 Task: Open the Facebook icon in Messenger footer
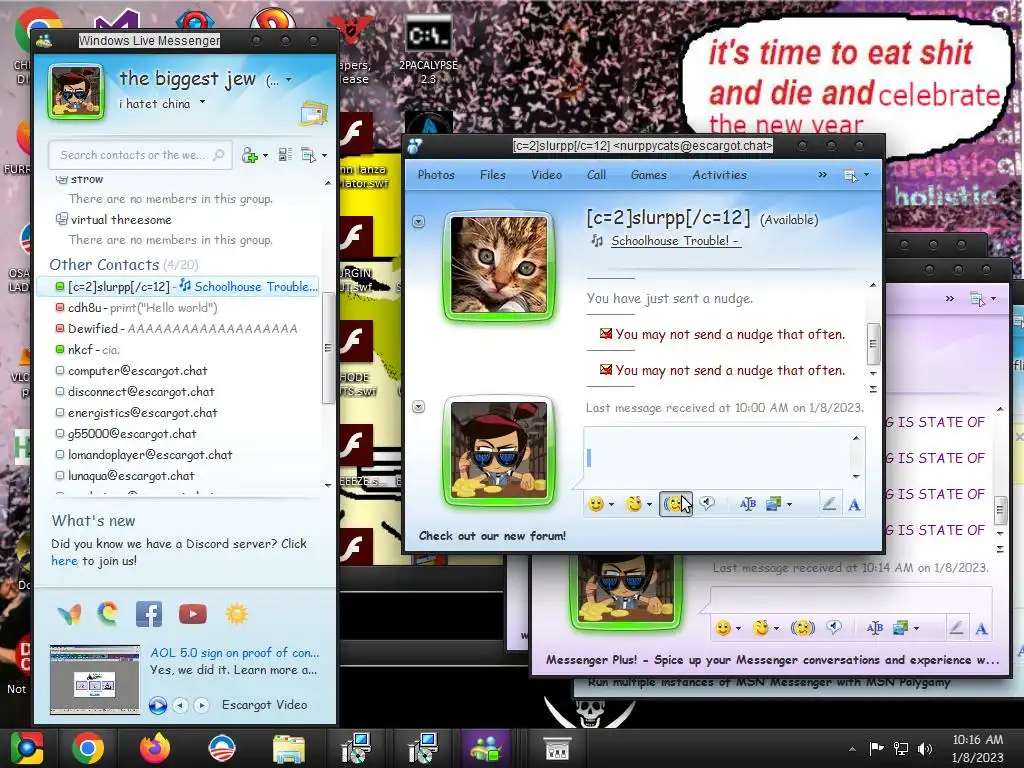[149, 614]
